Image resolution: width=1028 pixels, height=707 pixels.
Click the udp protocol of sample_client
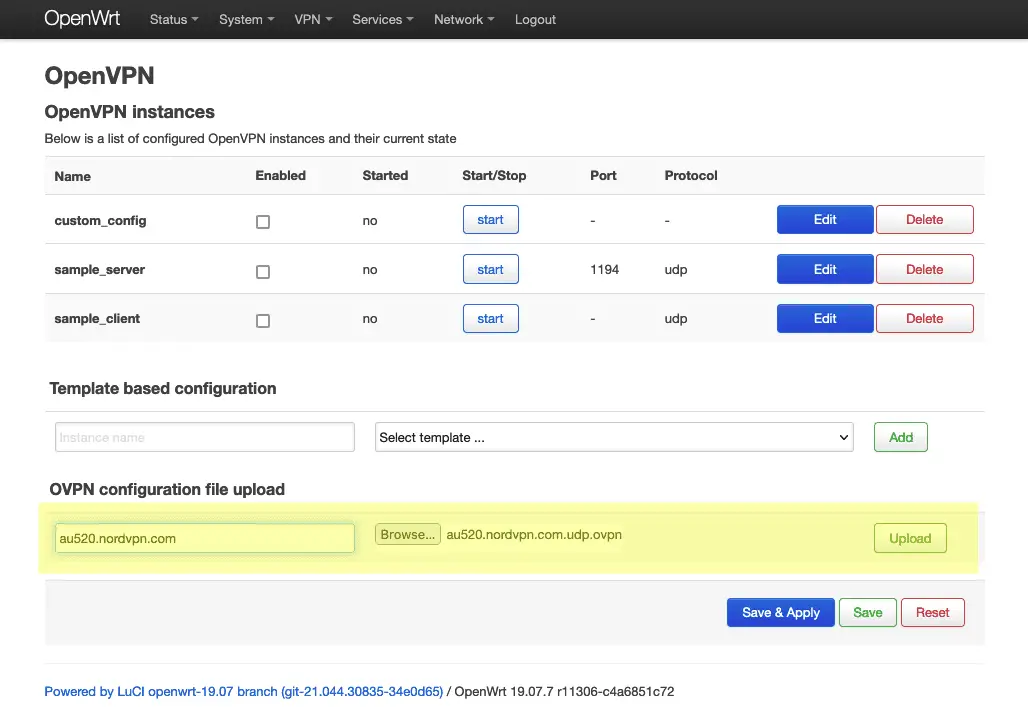point(676,319)
